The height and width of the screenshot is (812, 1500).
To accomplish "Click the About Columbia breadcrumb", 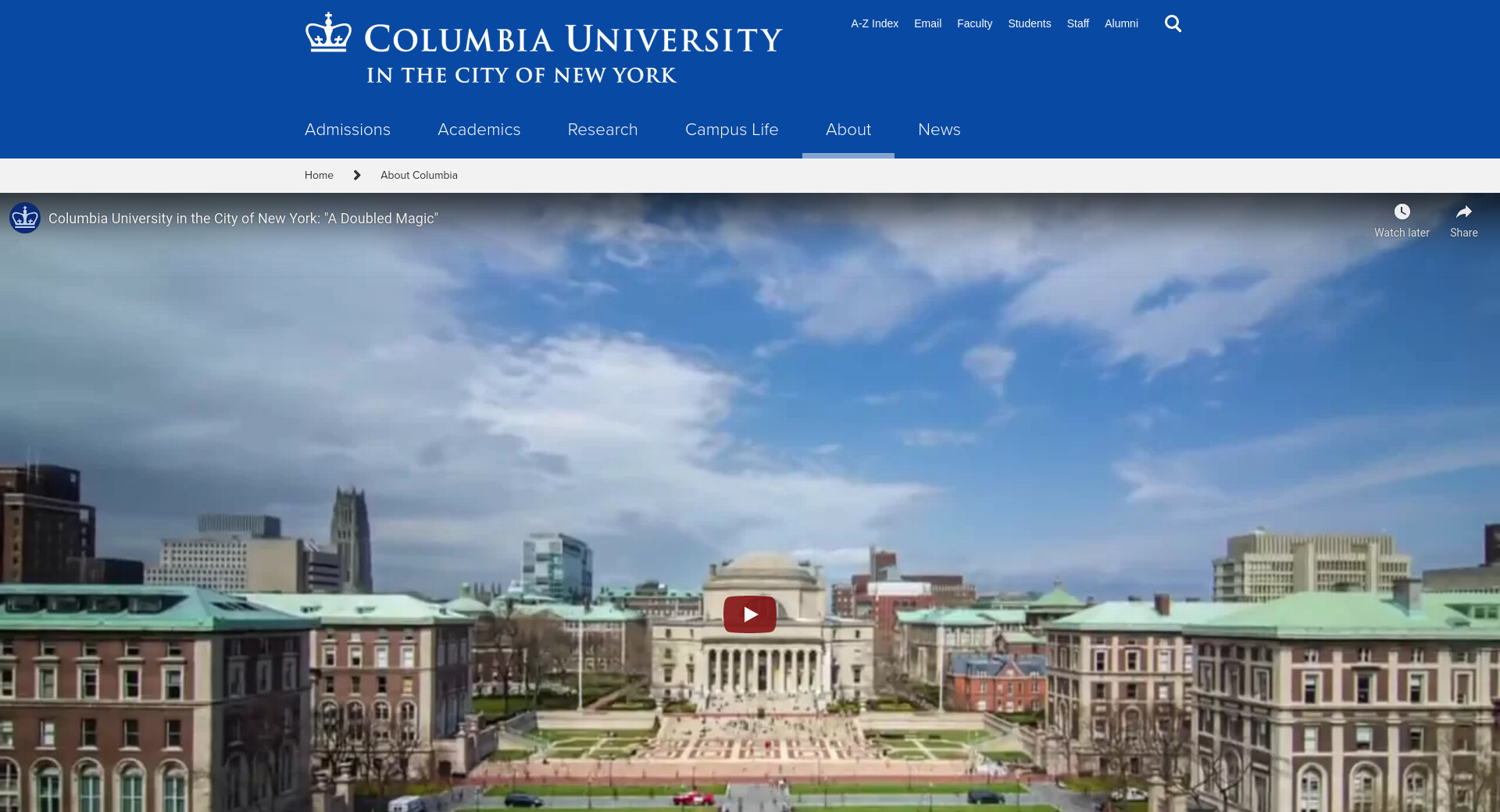I will click(x=419, y=176).
